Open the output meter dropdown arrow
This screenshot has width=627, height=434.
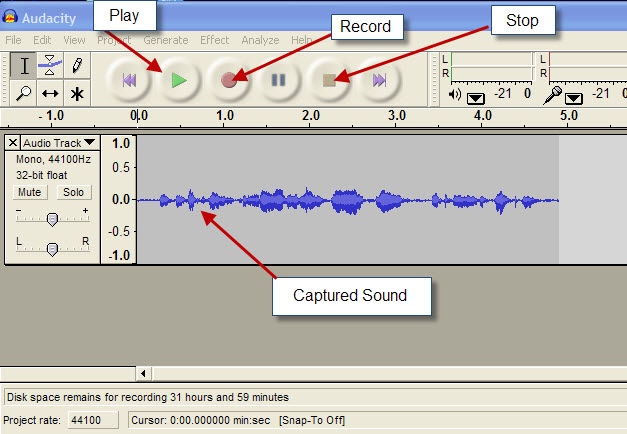point(476,98)
